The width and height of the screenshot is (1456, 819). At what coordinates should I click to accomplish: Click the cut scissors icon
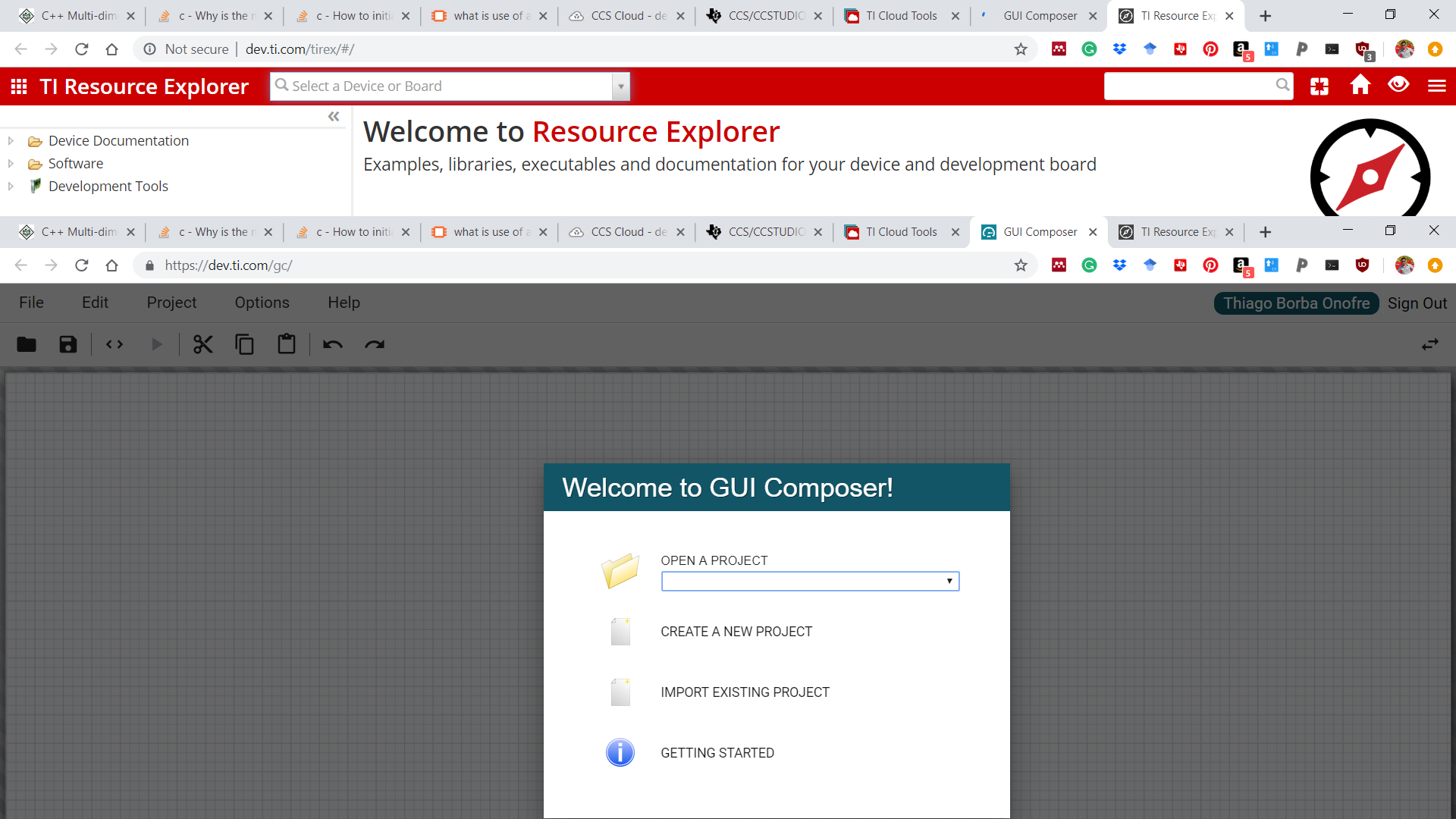[x=202, y=345]
